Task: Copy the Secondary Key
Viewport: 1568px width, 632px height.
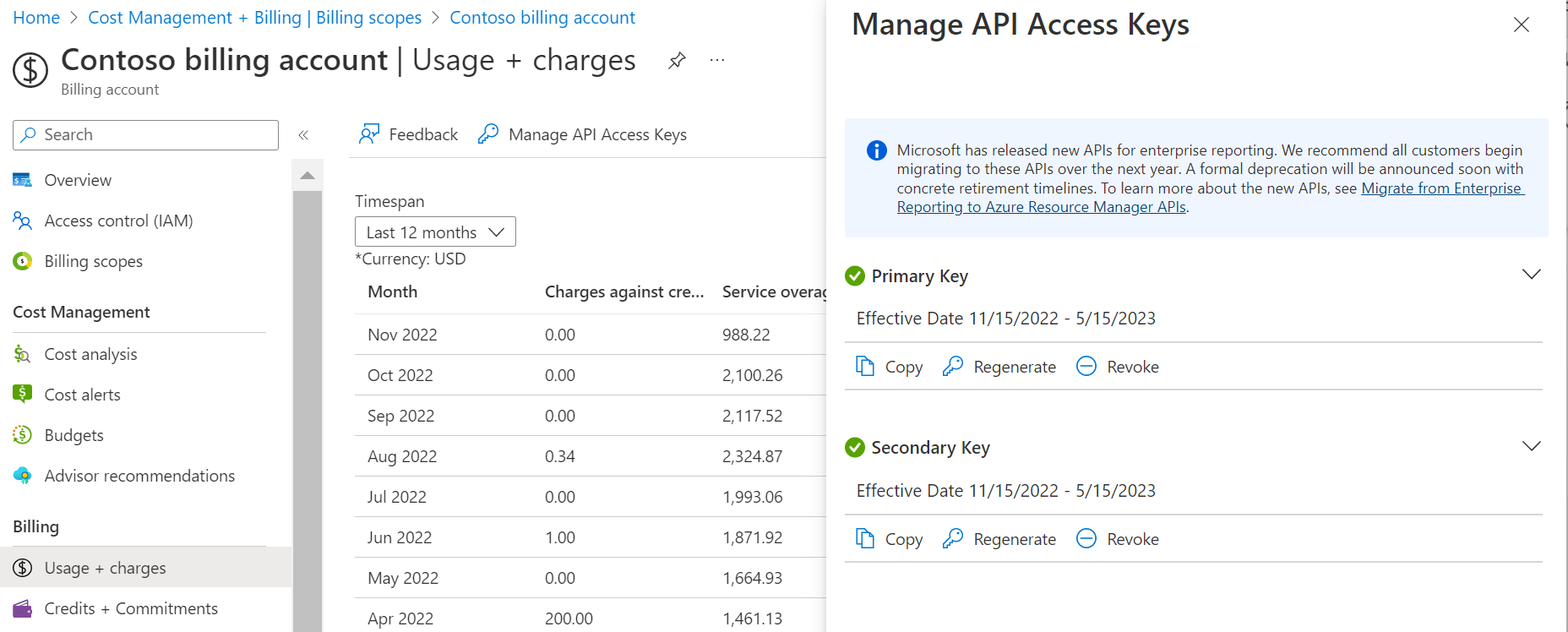Action: 889,539
